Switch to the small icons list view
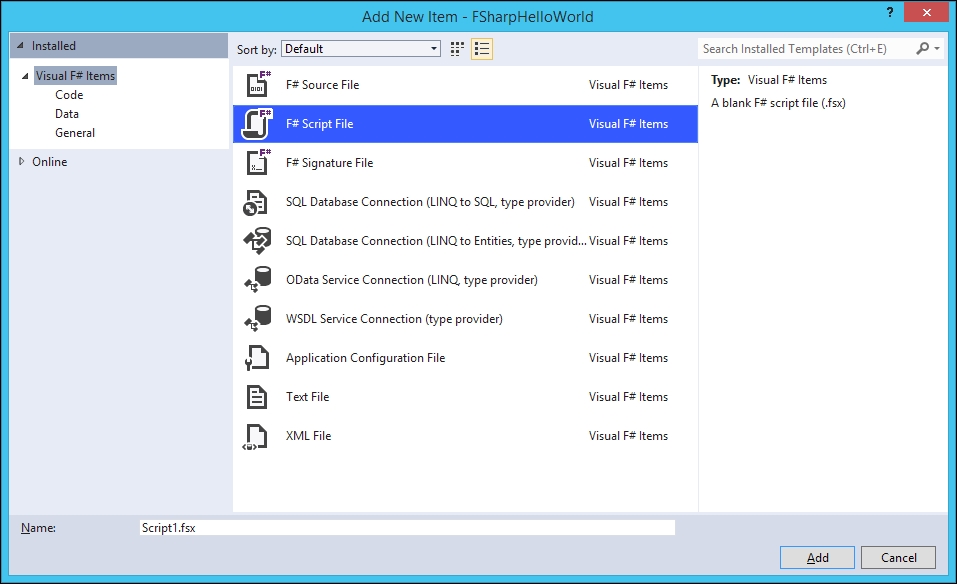Viewport: 957px width, 584px height. point(482,49)
